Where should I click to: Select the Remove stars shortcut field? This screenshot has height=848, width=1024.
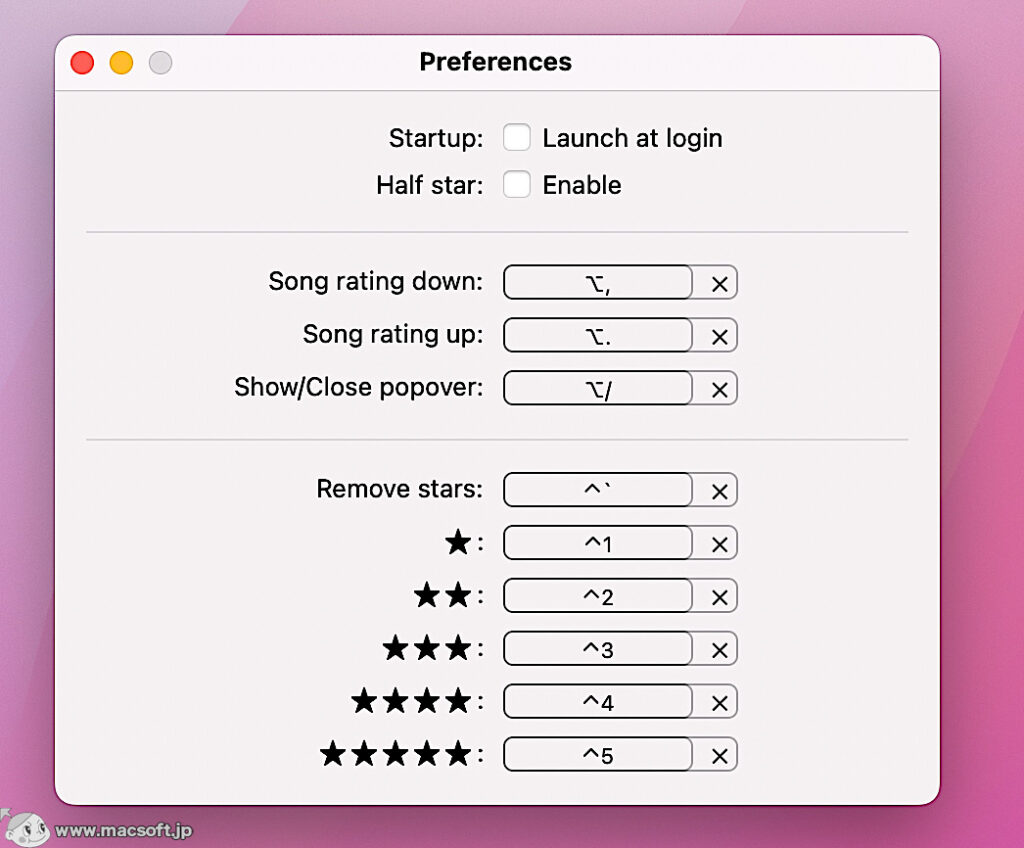pyautogui.click(x=597, y=490)
